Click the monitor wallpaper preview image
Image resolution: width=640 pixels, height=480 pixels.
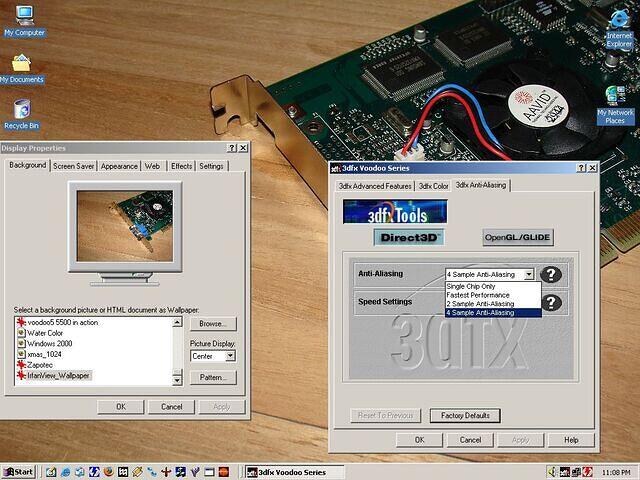[x=125, y=226]
